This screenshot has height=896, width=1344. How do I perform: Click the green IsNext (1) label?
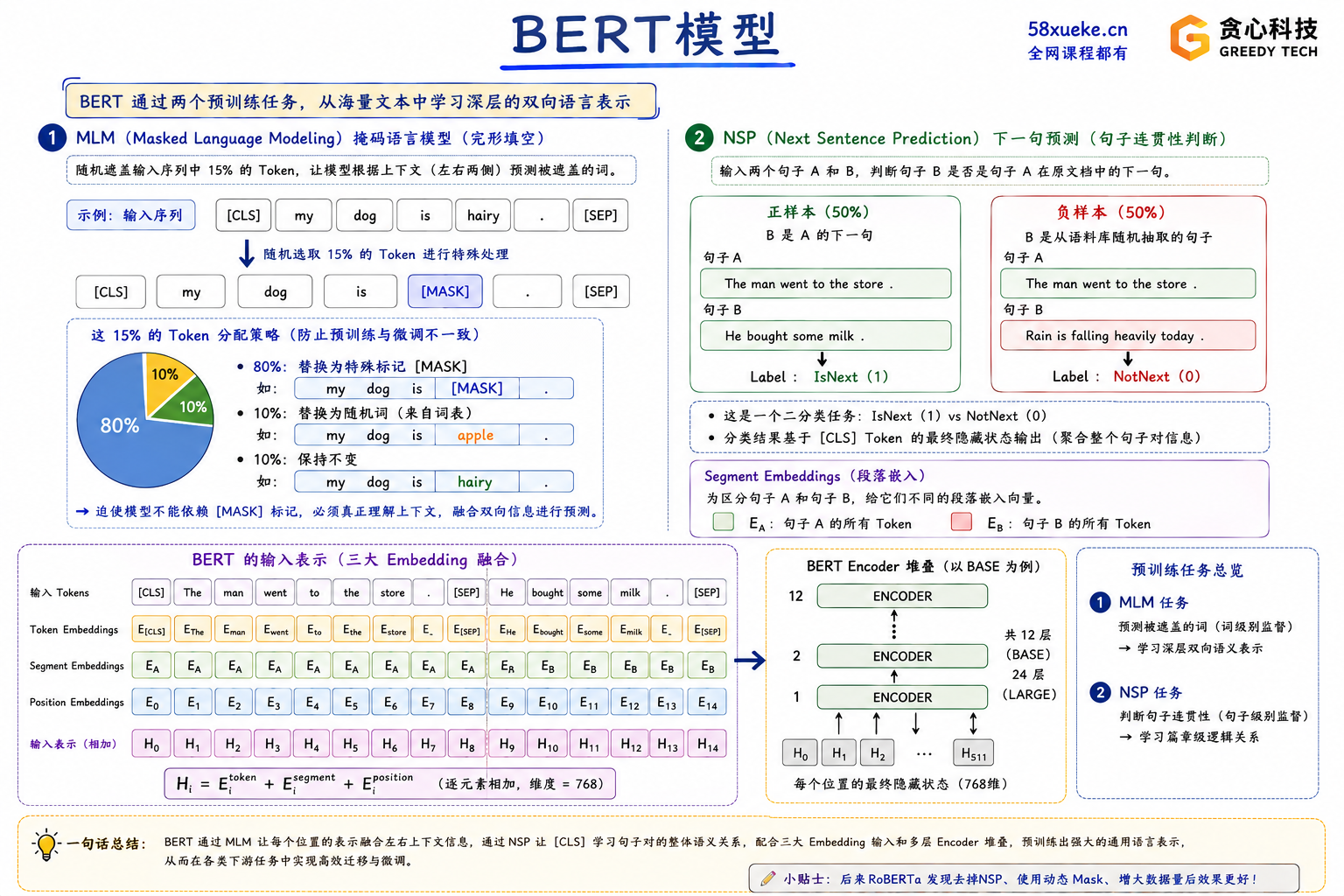pos(850,377)
